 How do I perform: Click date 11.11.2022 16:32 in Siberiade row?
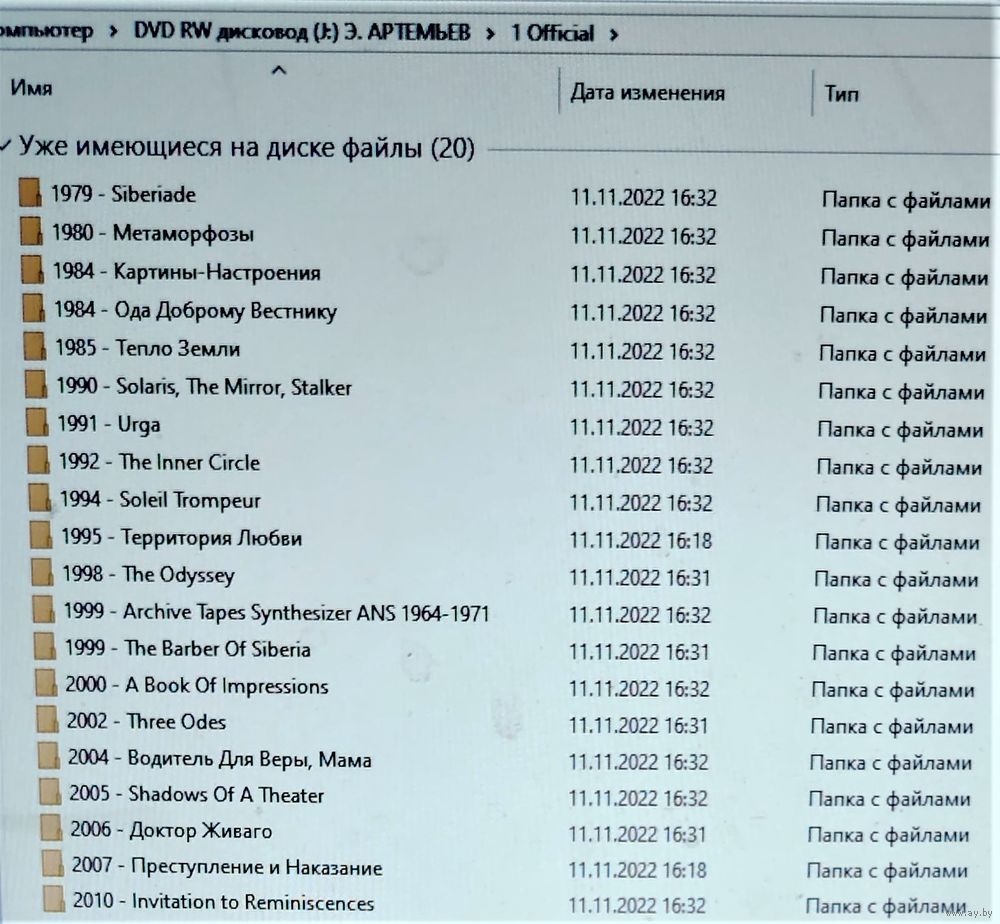point(643,198)
